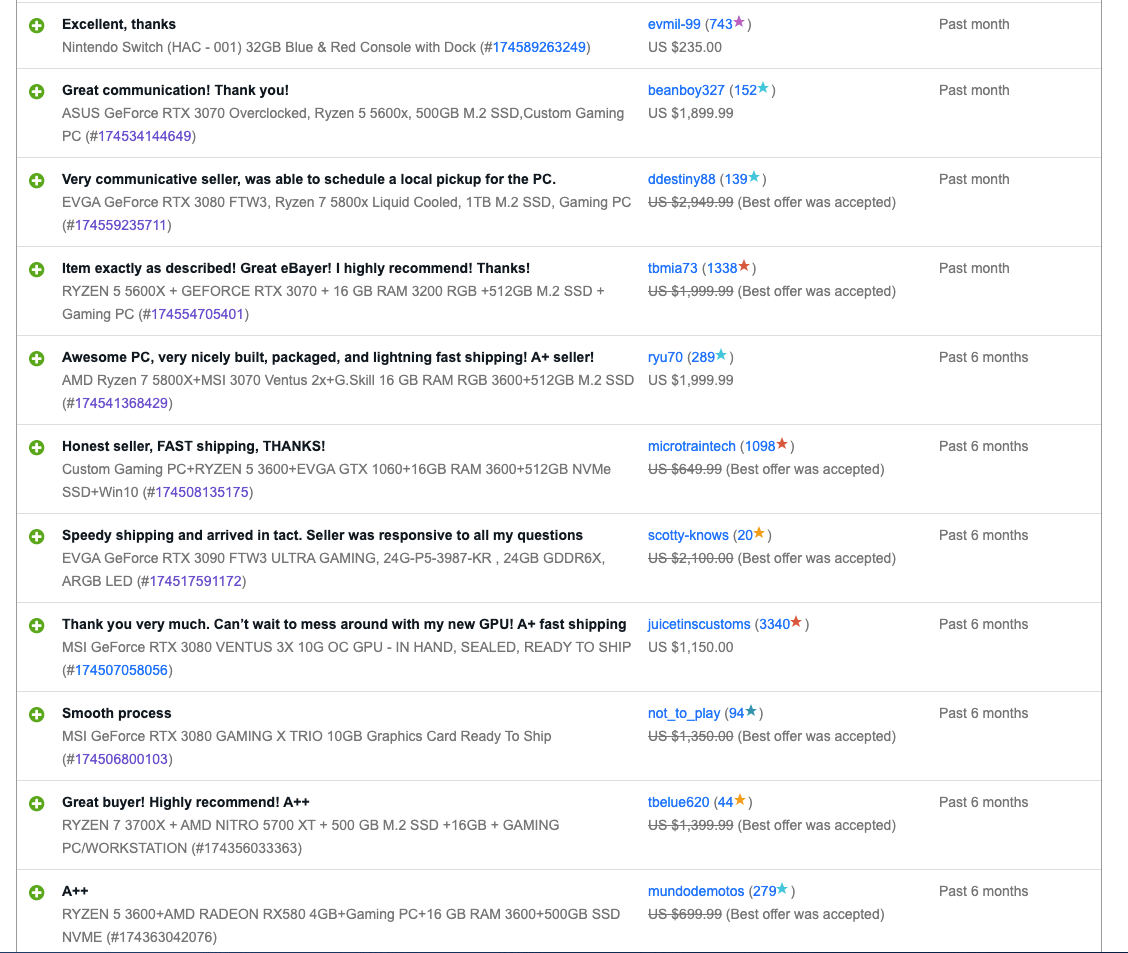Open the not_to_play member profile

(684, 713)
